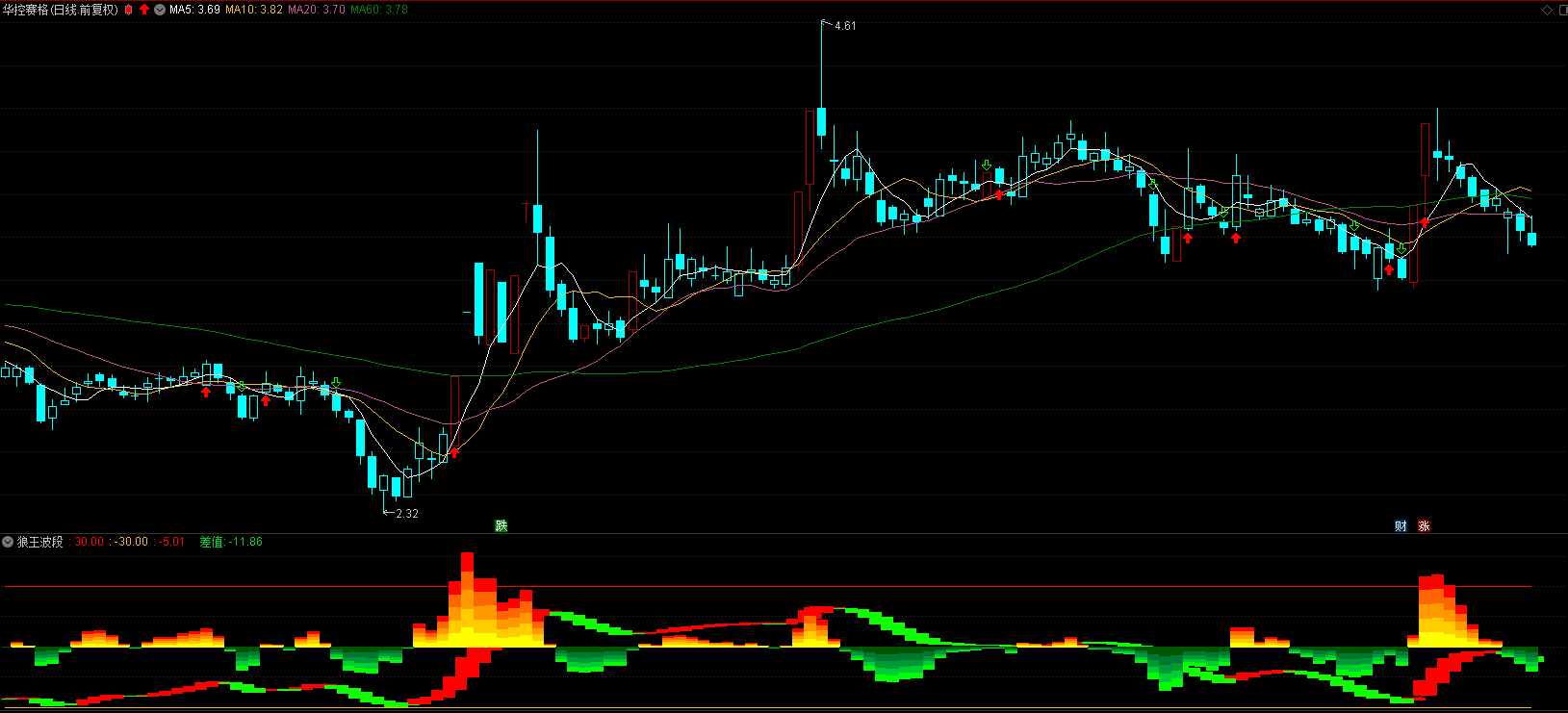Click the green 跌 event marker
The width and height of the screenshot is (1568, 713).
[501, 525]
